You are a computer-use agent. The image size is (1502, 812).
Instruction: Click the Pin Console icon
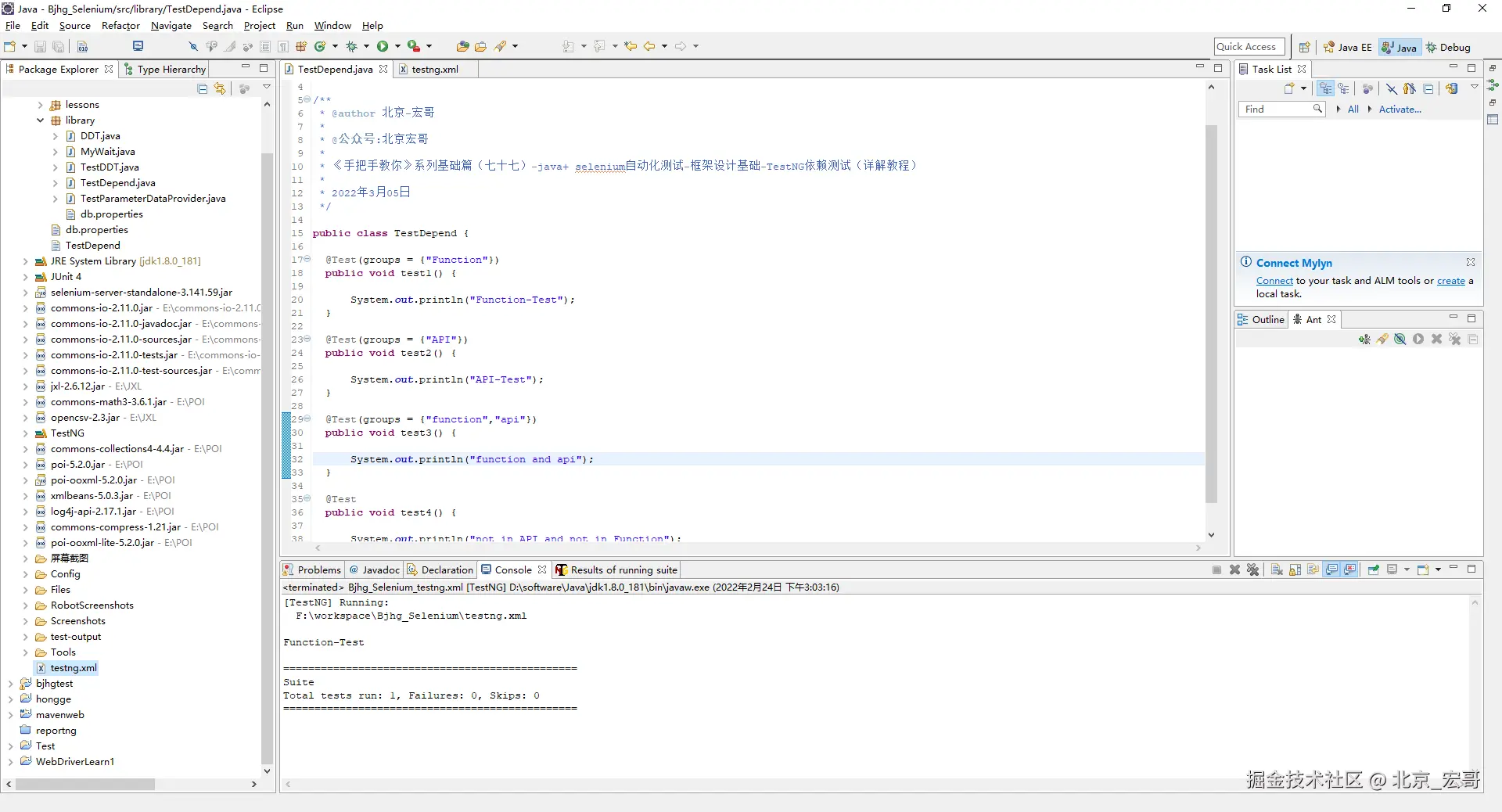click(1374, 569)
